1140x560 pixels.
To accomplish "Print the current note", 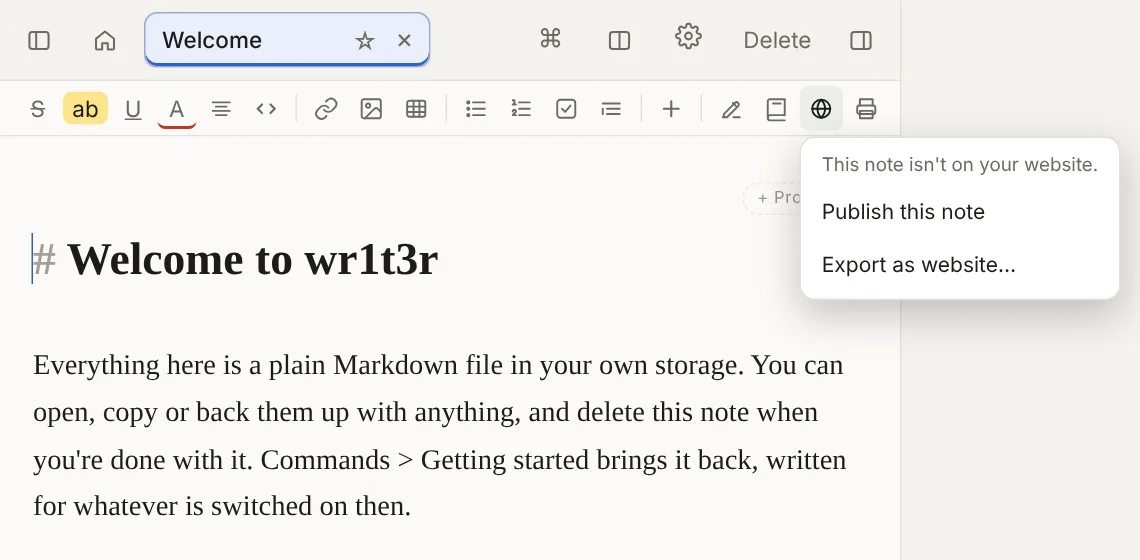I will coord(866,109).
